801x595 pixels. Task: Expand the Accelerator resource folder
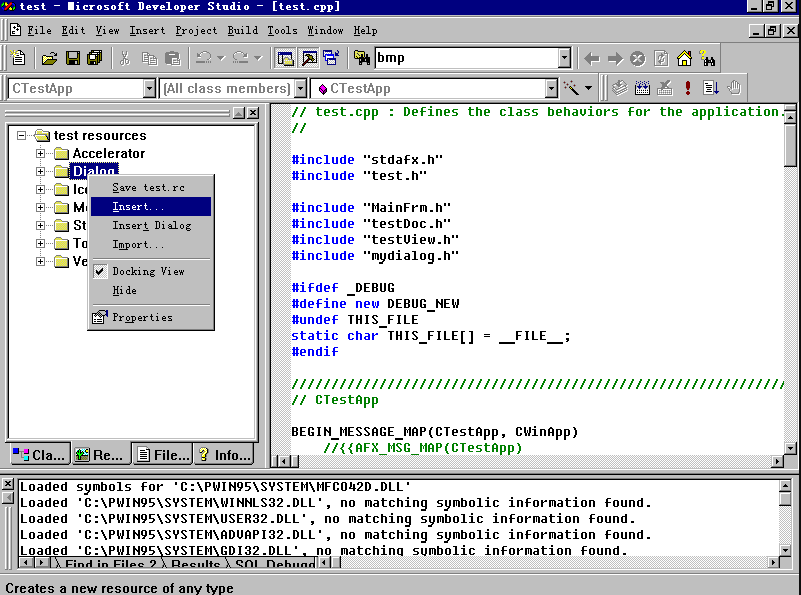41,154
